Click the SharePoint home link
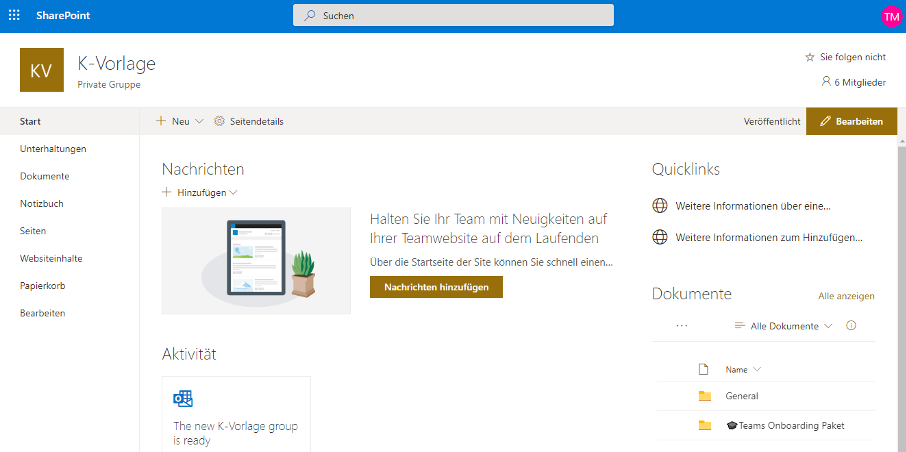The image size is (906, 452). (x=63, y=16)
